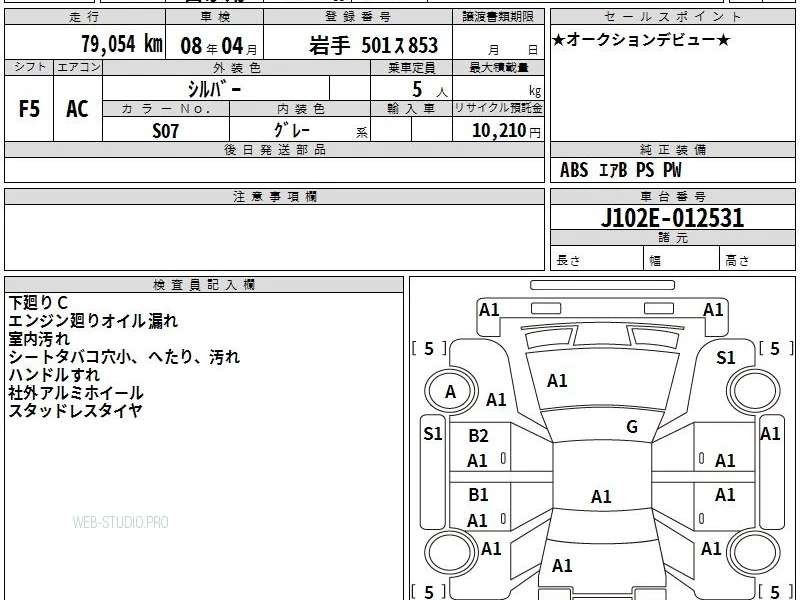The height and width of the screenshot is (600, 800).
Task: Select registration number 岩手 501ス853
Action: [373, 46]
